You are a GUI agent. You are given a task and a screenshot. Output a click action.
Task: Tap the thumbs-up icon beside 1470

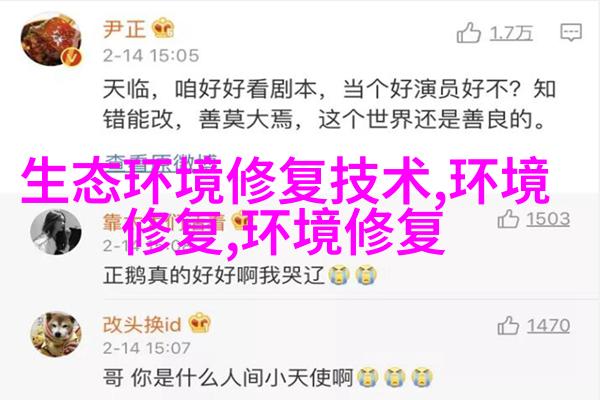[x=508, y=325]
